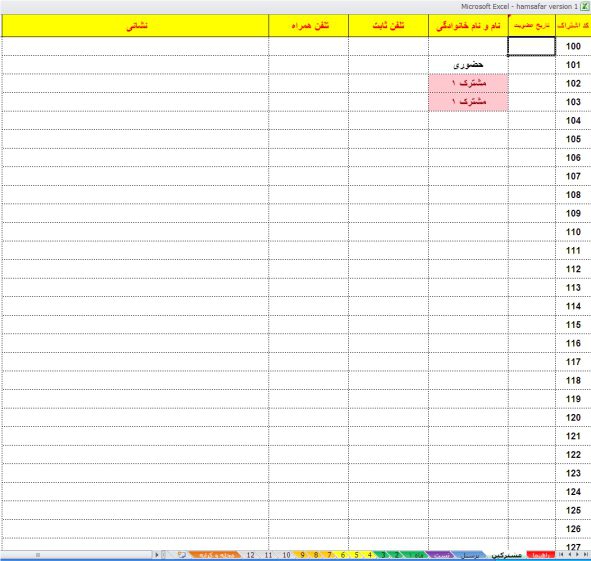Click the insert new worksheet icon

pos(182,555)
